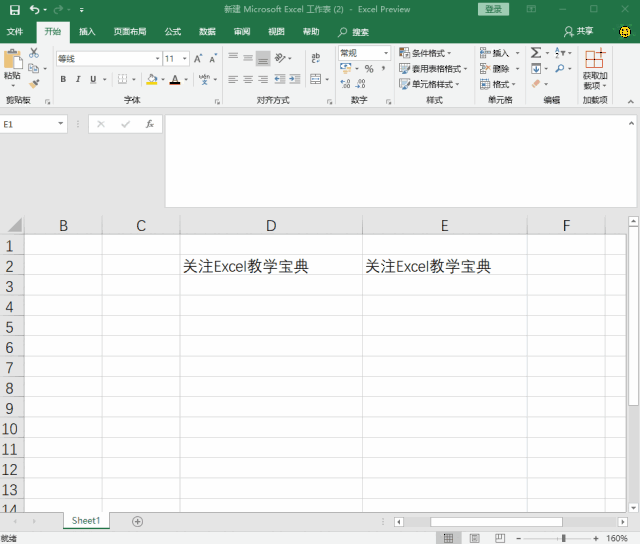Select the Format Painter brush
The height and width of the screenshot is (544, 640).
pyautogui.click(x=34, y=84)
